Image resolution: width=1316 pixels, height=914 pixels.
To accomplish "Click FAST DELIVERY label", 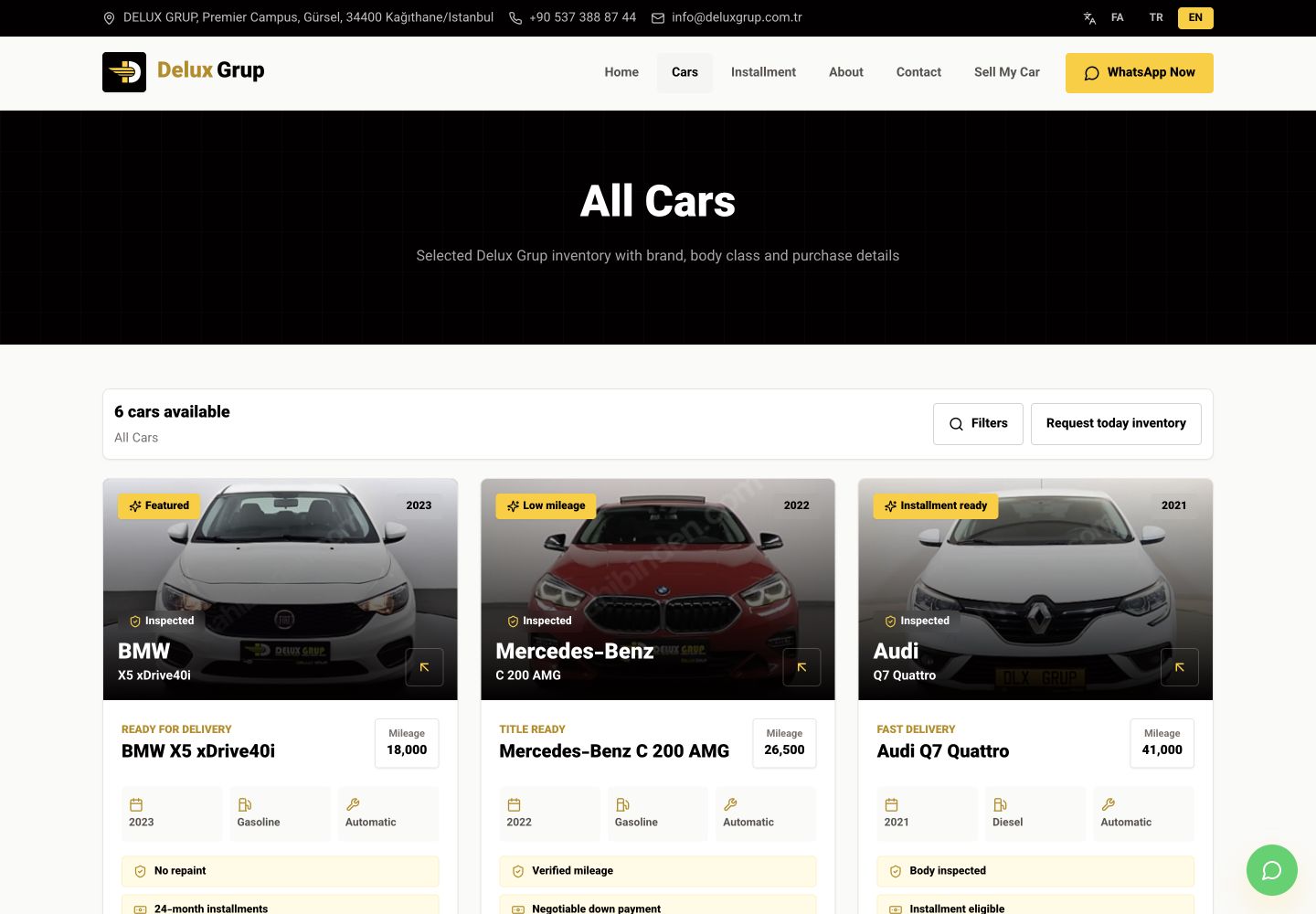I will pyautogui.click(x=916, y=729).
